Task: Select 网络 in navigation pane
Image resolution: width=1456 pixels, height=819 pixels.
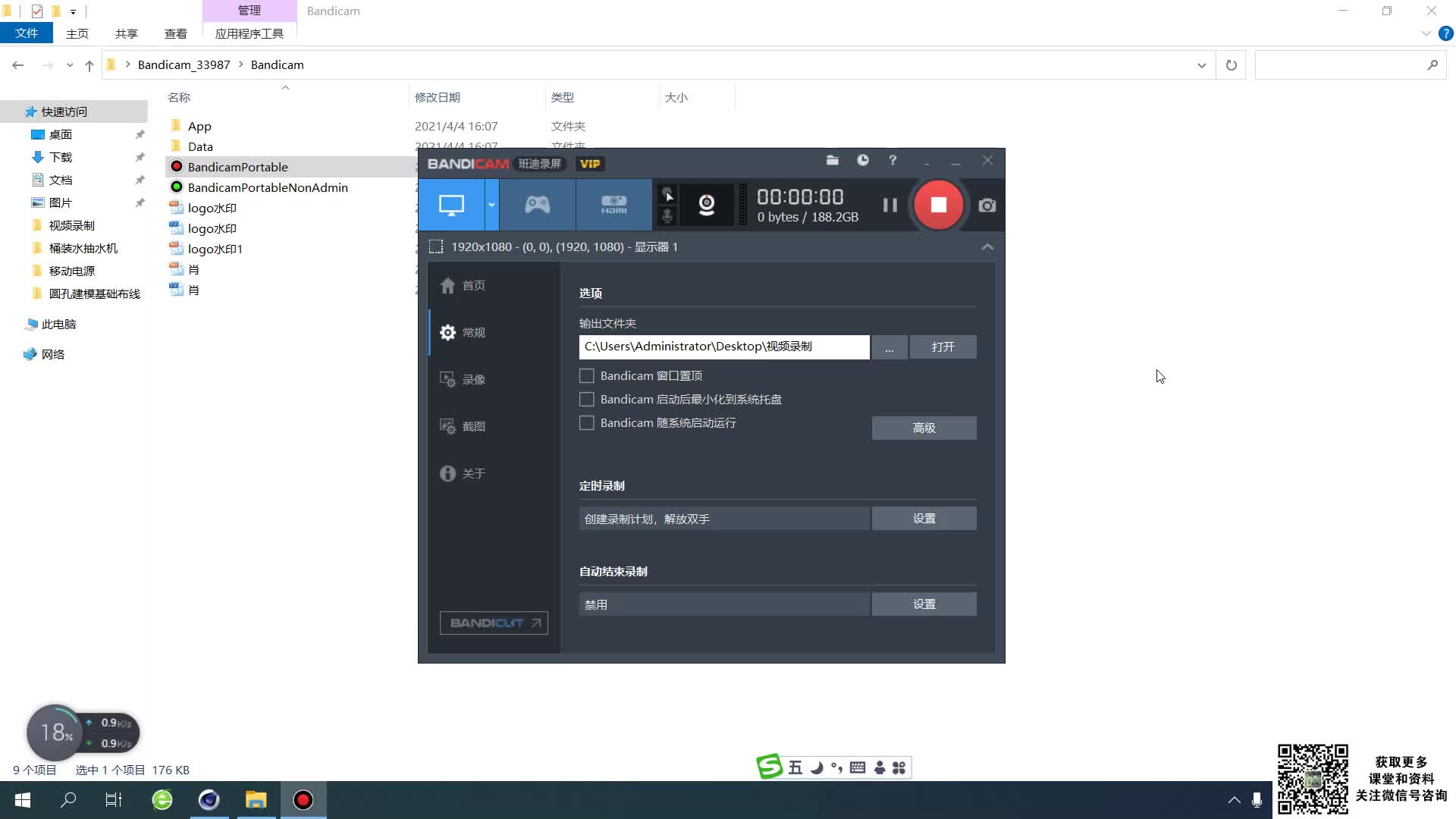Action: (53, 354)
